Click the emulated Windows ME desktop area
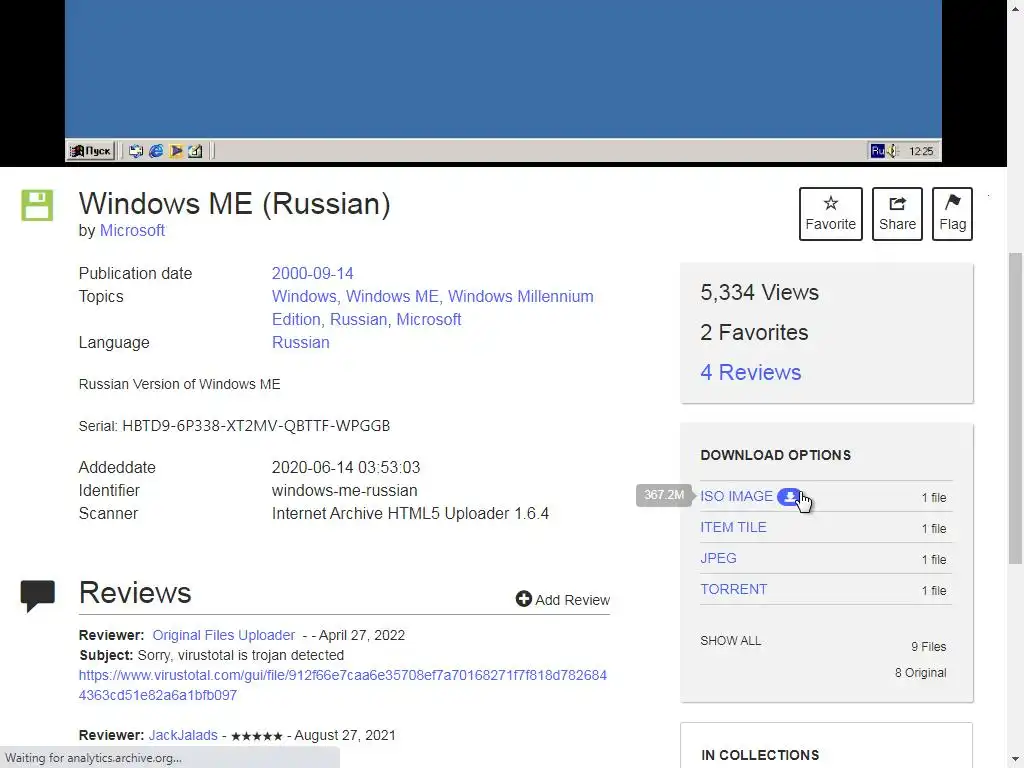The image size is (1024, 768). [503, 69]
